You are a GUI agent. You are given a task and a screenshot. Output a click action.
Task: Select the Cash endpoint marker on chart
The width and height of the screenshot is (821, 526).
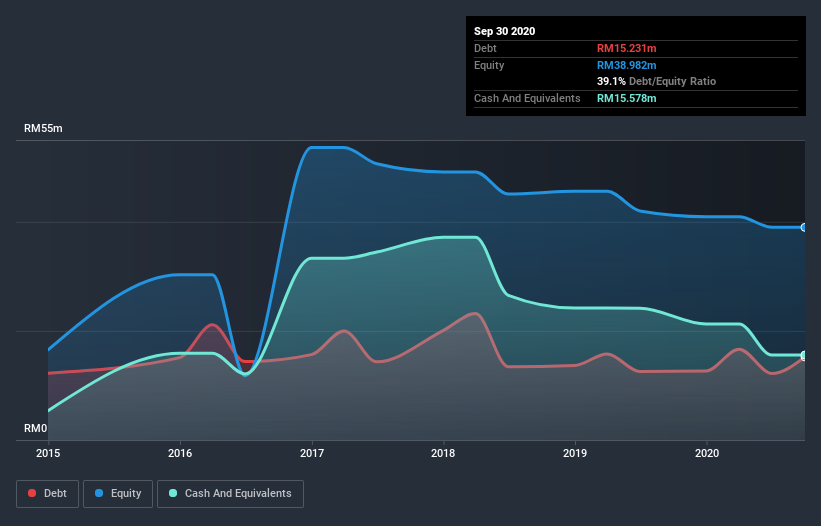(804, 355)
